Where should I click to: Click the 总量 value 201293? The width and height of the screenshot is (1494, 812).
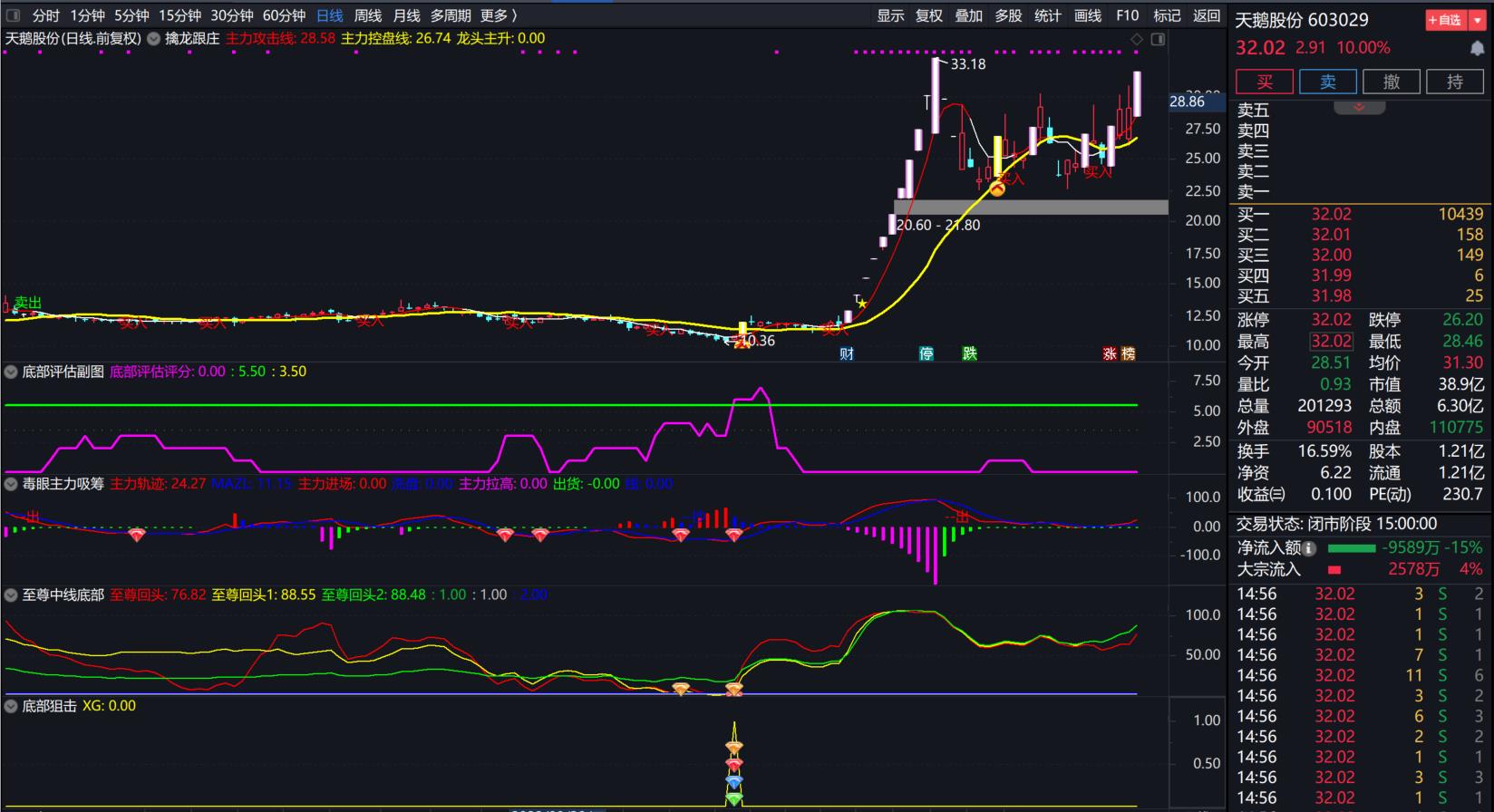pos(1324,407)
